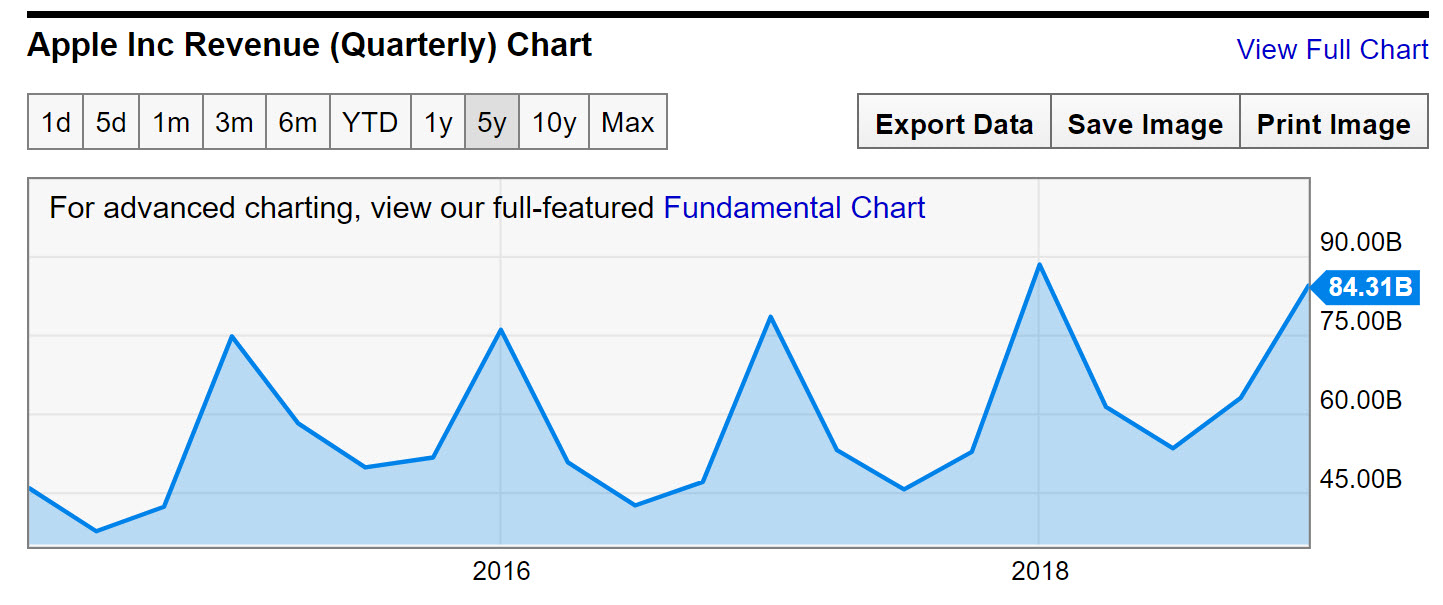Click the Export Data button
The height and width of the screenshot is (605, 1443).
(x=954, y=124)
